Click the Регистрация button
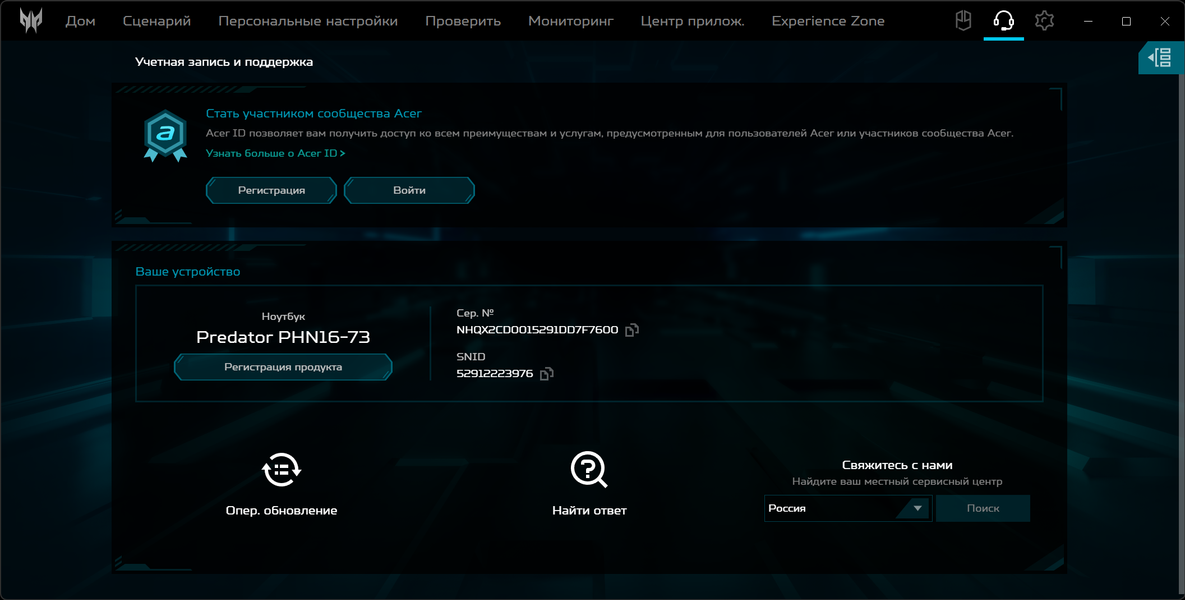Image resolution: width=1185 pixels, height=600 pixels. click(271, 190)
